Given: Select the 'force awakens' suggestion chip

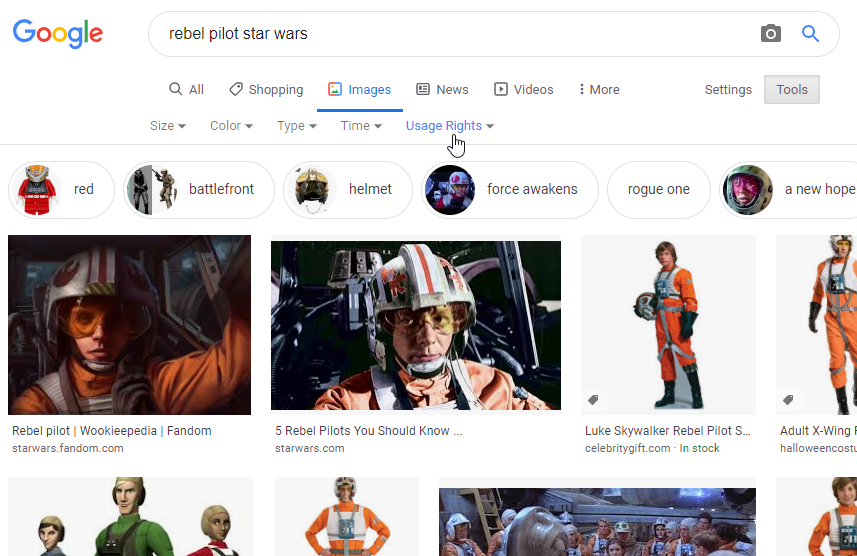Looking at the screenshot, I should tap(510, 190).
